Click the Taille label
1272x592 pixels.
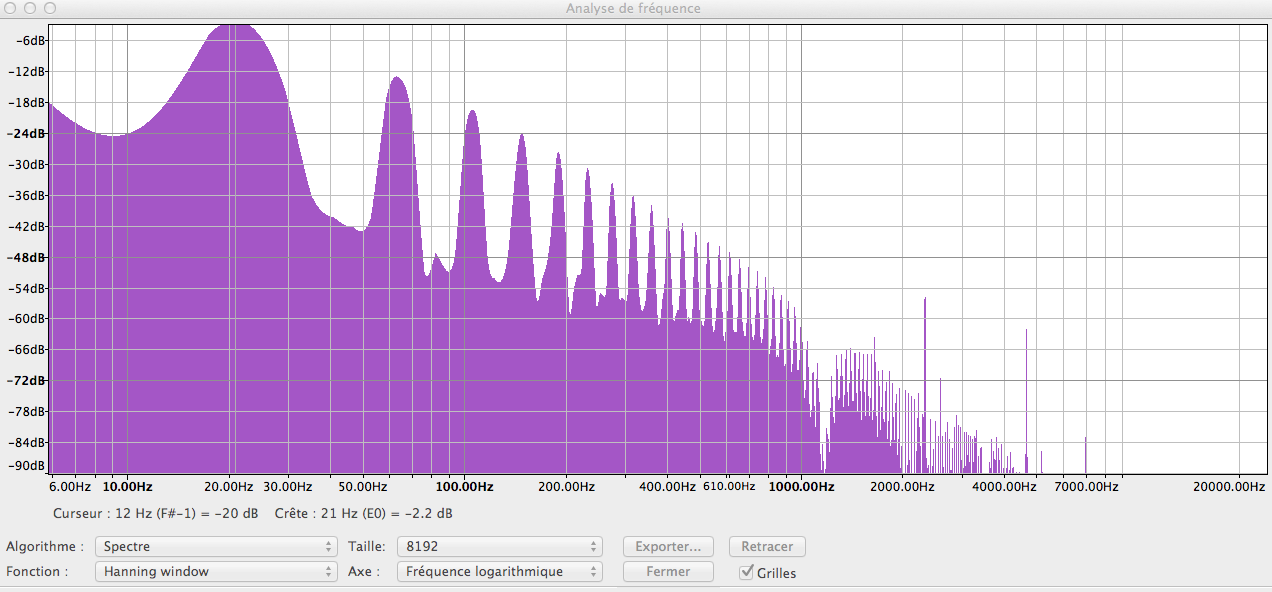pos(366,547)
